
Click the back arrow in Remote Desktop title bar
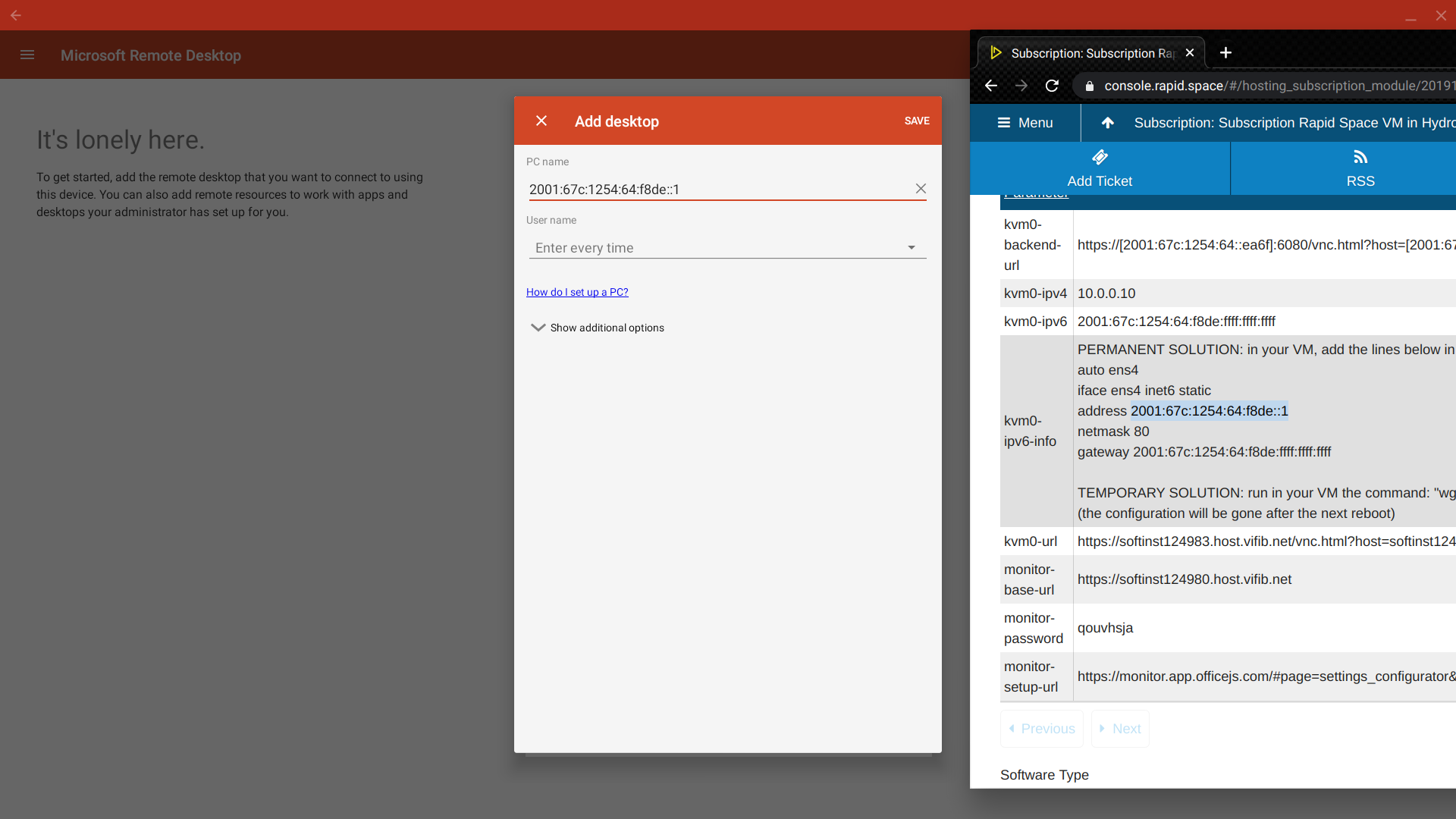point(16,15)
